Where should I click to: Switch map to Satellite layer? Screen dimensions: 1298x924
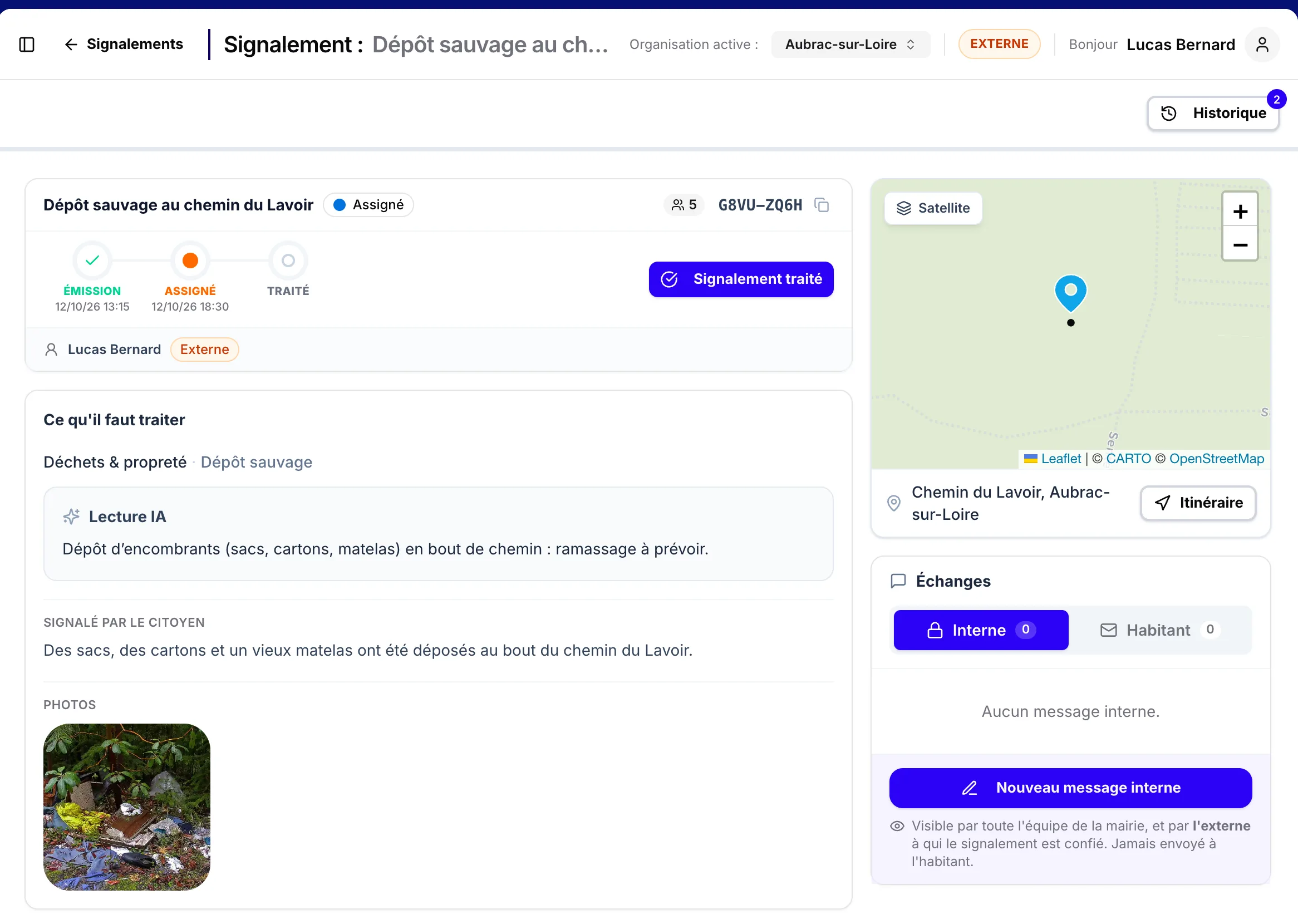point(933,208)
